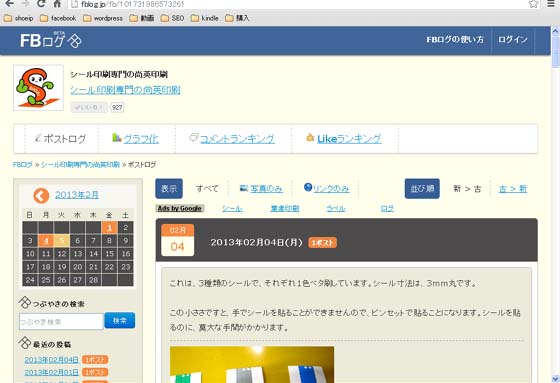Click the つぶやき検索 search input field

pyautogui.click(x=61, y=322)
